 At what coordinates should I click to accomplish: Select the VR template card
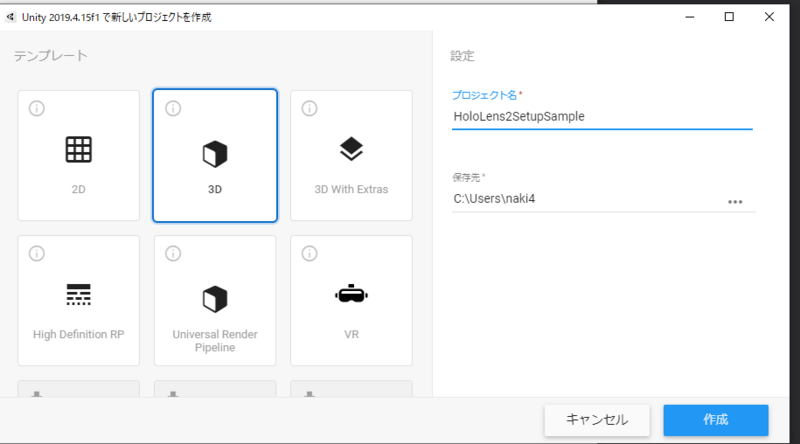(x=351, y=301)
